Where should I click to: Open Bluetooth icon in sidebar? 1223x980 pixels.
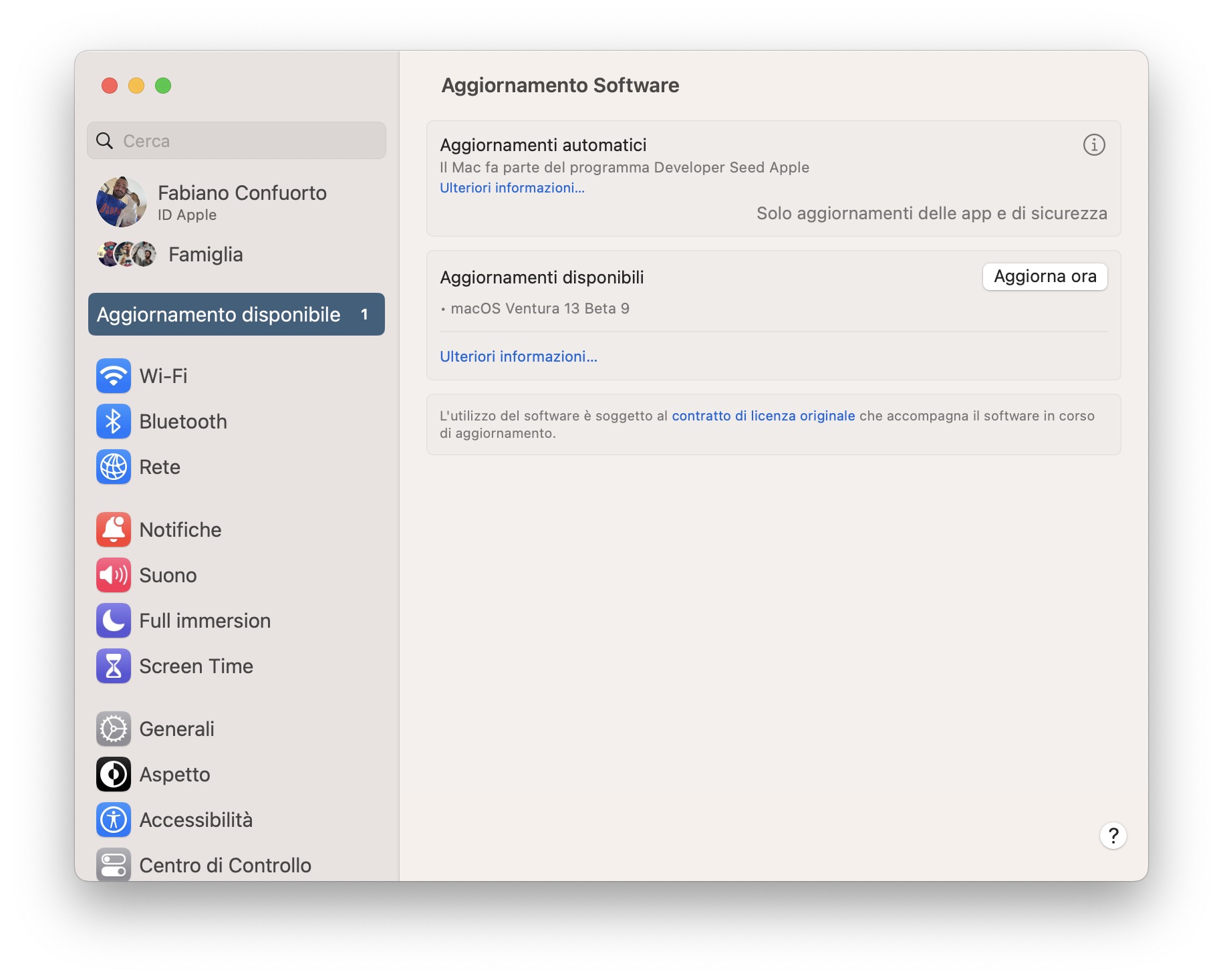point(113,421)
